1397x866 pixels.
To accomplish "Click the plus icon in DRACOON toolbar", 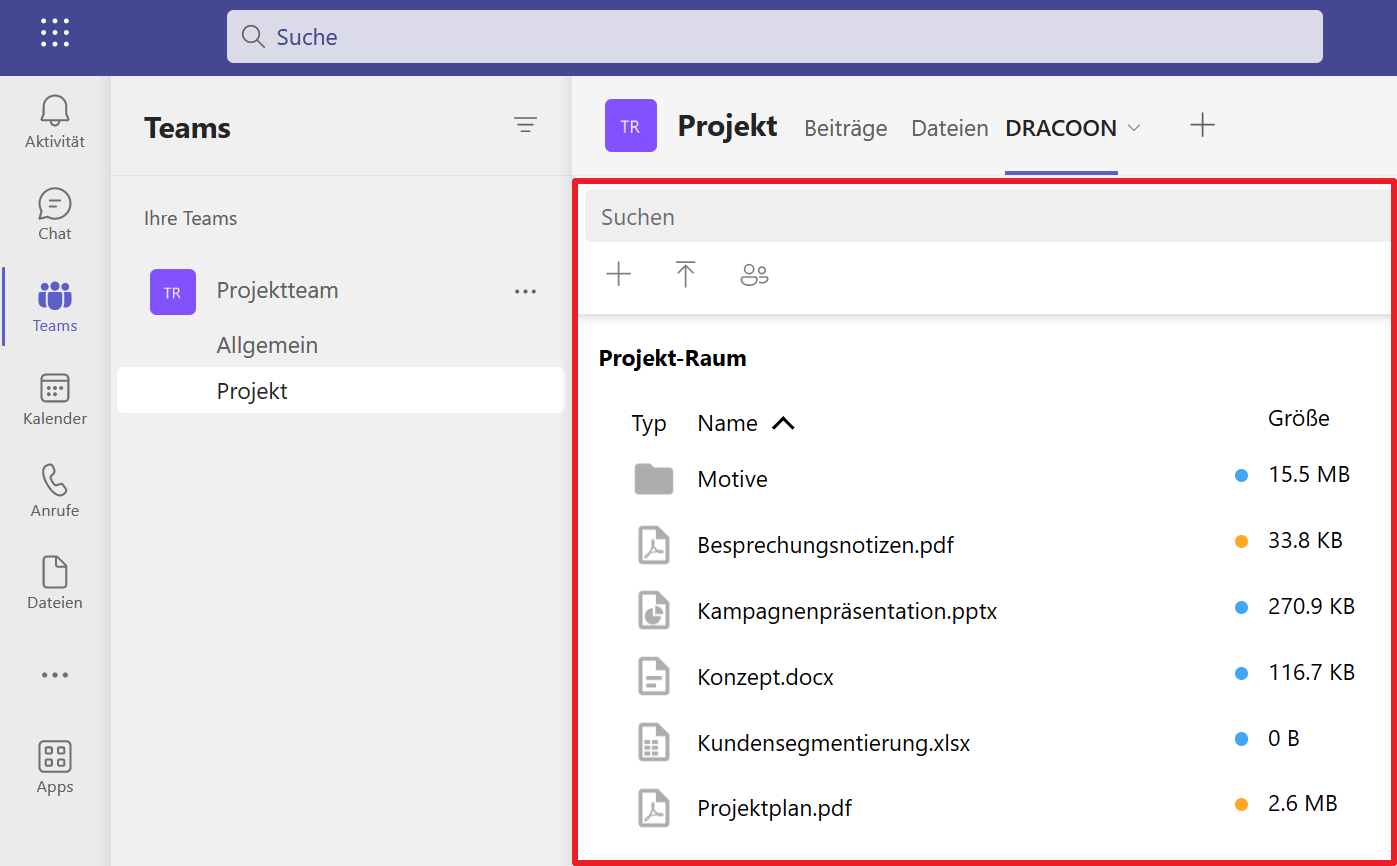I will [x=619, y=274].
